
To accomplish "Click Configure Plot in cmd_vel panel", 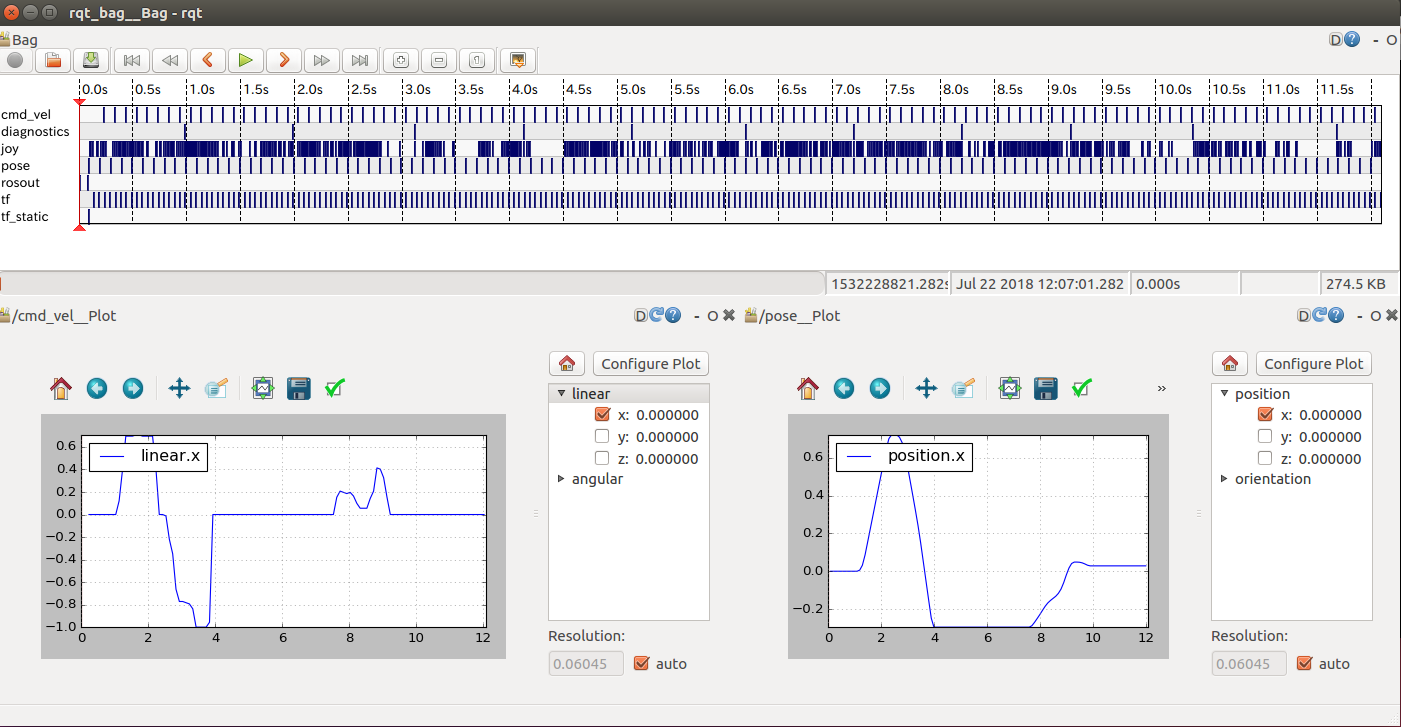I will pos(651,363).
